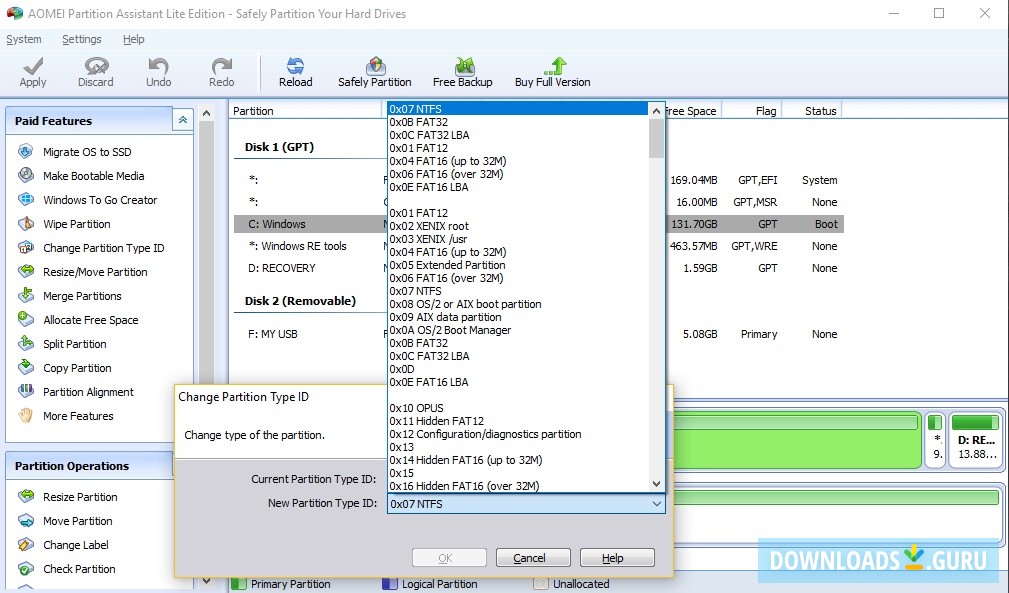
Task: Click the Discard toolbar icon
Action: coord(96,66)
